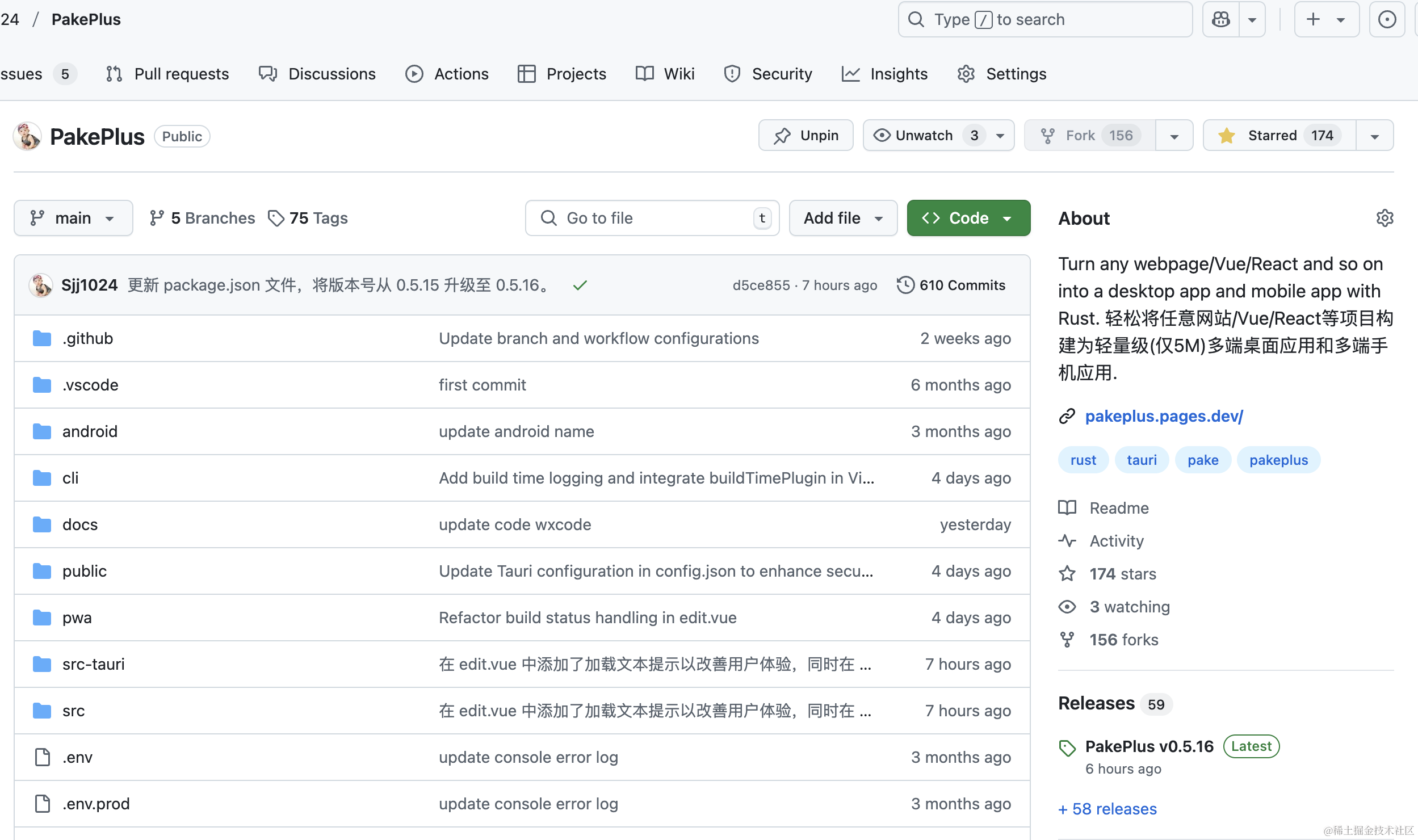The width and height of the screenshot is (1418, 840).
Task: Open the .github folder
Action: click(x=87, y=338)
